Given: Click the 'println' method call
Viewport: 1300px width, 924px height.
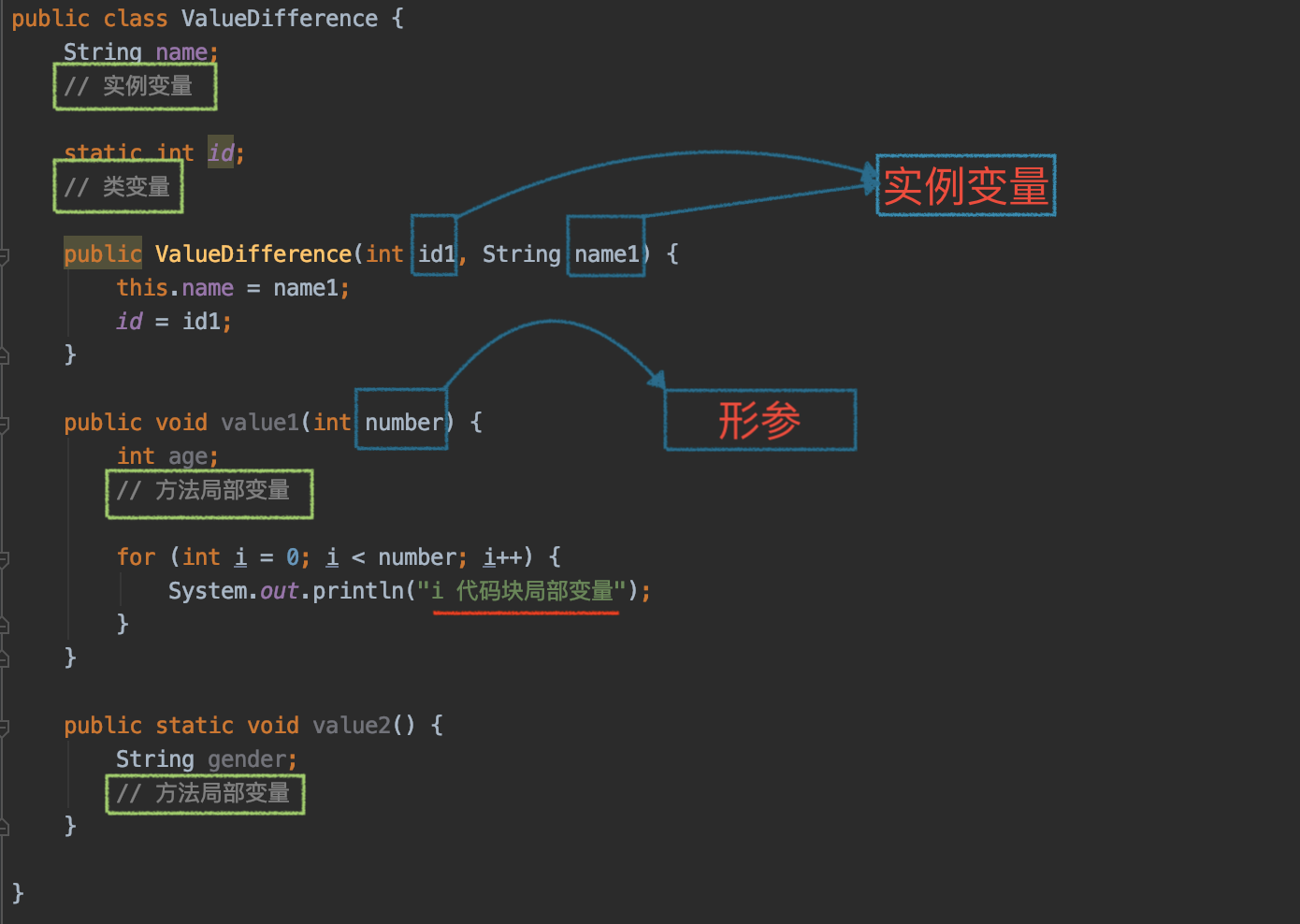Looking at the screenshot, I should coord(358,591).
